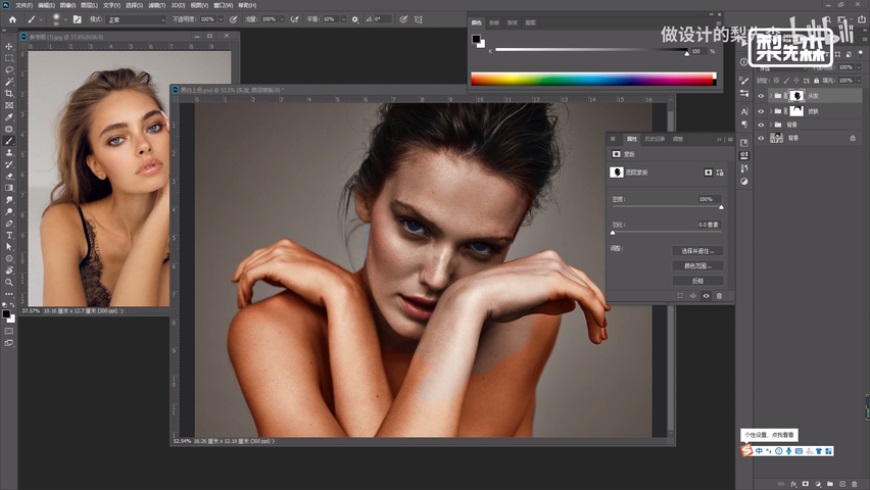This screenshot has width=870, height=490.
Task: Expand the 头发 layer group arrow
Action: [771, 96]
